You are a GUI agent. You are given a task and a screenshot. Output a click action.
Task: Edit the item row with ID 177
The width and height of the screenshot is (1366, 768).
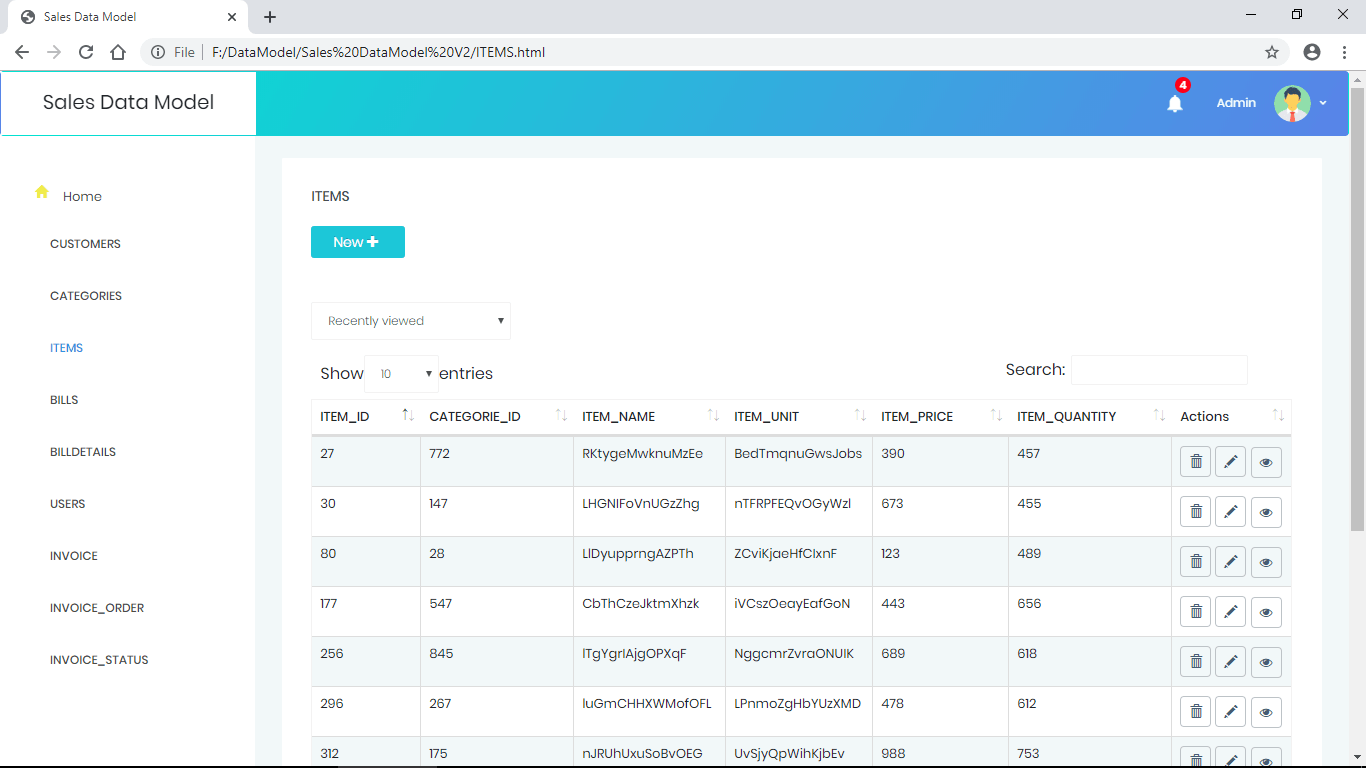(1230, 612)
